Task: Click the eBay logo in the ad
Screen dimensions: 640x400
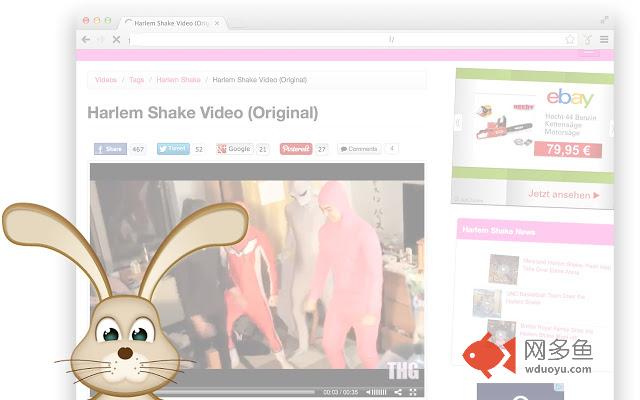Action: coord(570,98)
